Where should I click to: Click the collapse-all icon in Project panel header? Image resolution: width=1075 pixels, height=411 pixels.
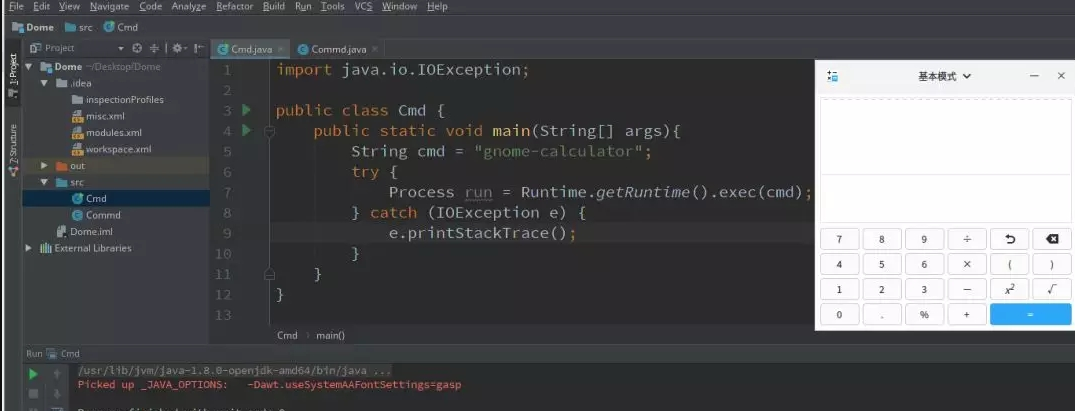154,48
